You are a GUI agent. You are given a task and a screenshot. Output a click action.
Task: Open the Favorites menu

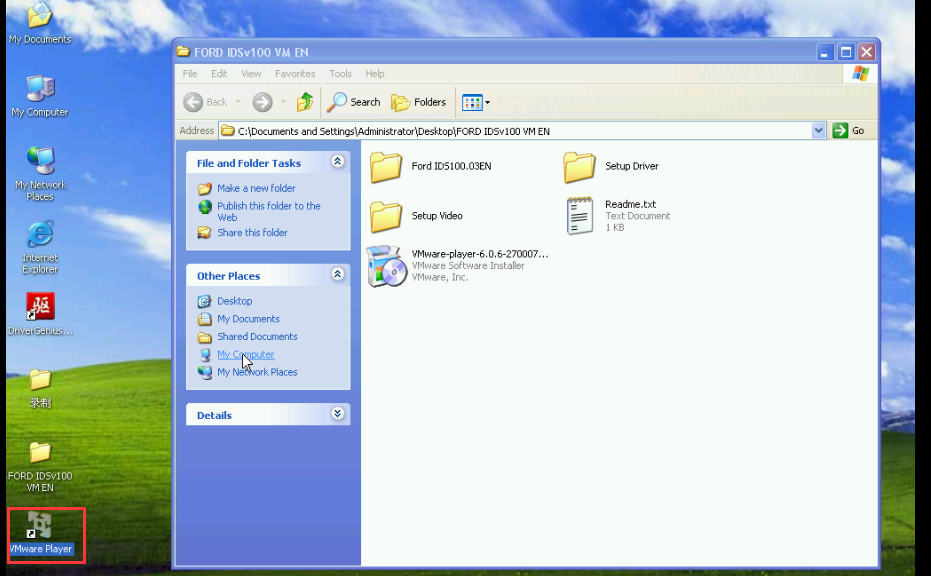[295, 74]
